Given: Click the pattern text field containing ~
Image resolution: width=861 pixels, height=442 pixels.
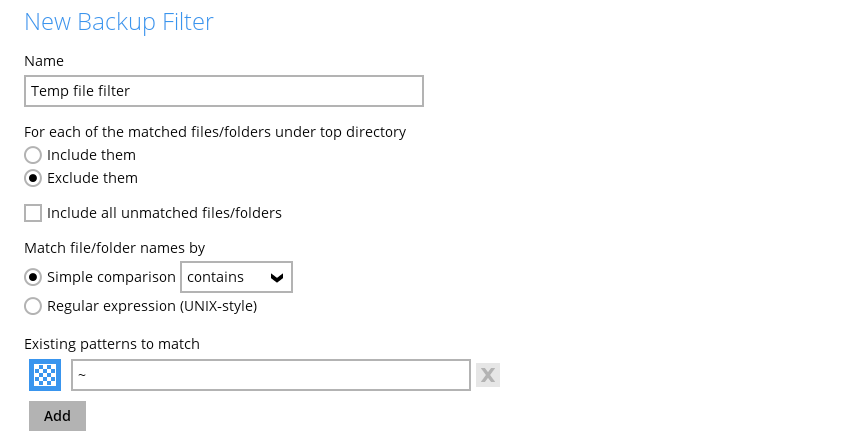Looking at the screenshot, I should 270,375.
